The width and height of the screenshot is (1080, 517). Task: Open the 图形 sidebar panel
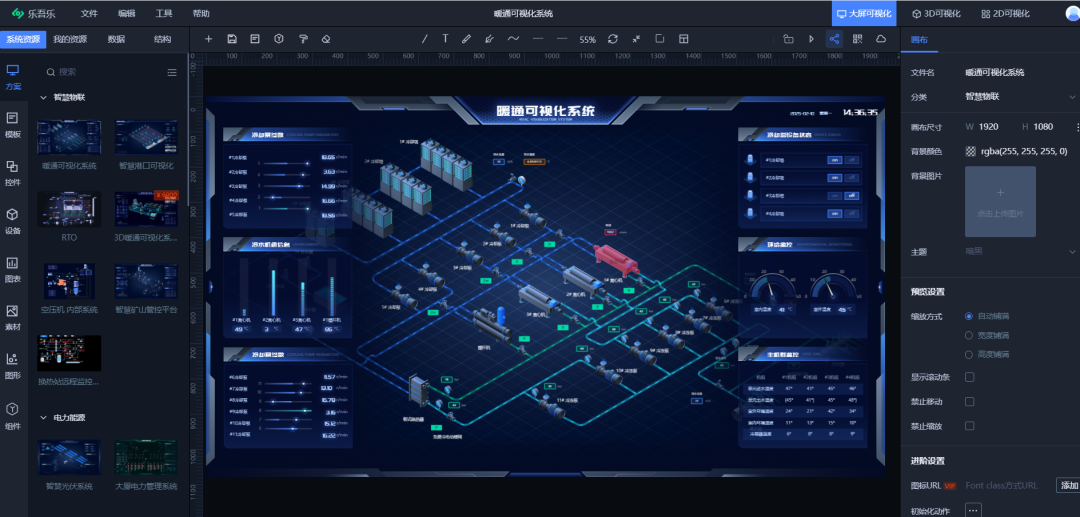pyautogui.click(x=13, y=366)
